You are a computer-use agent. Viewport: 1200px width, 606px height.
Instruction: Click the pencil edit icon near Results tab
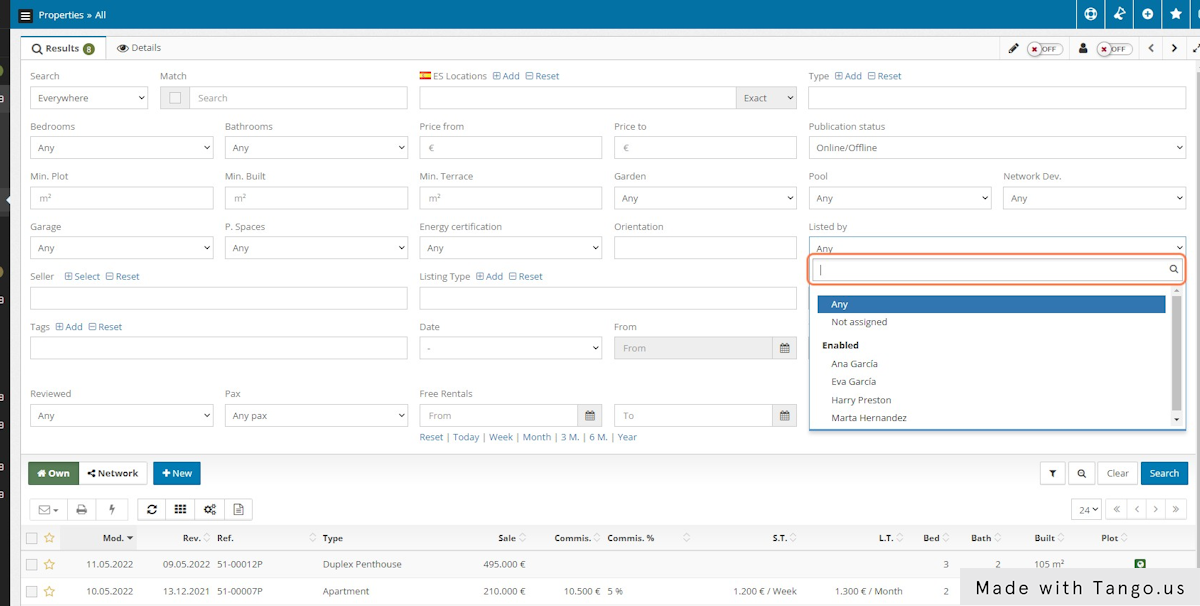point(1013,48)
